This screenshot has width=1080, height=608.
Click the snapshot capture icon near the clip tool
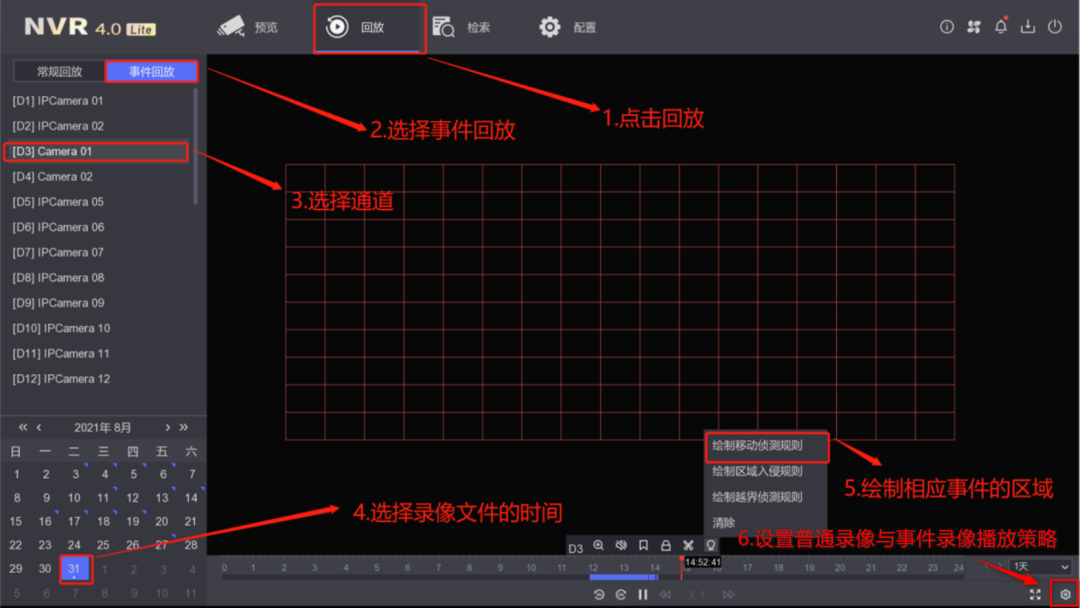[x=711, y=546]
